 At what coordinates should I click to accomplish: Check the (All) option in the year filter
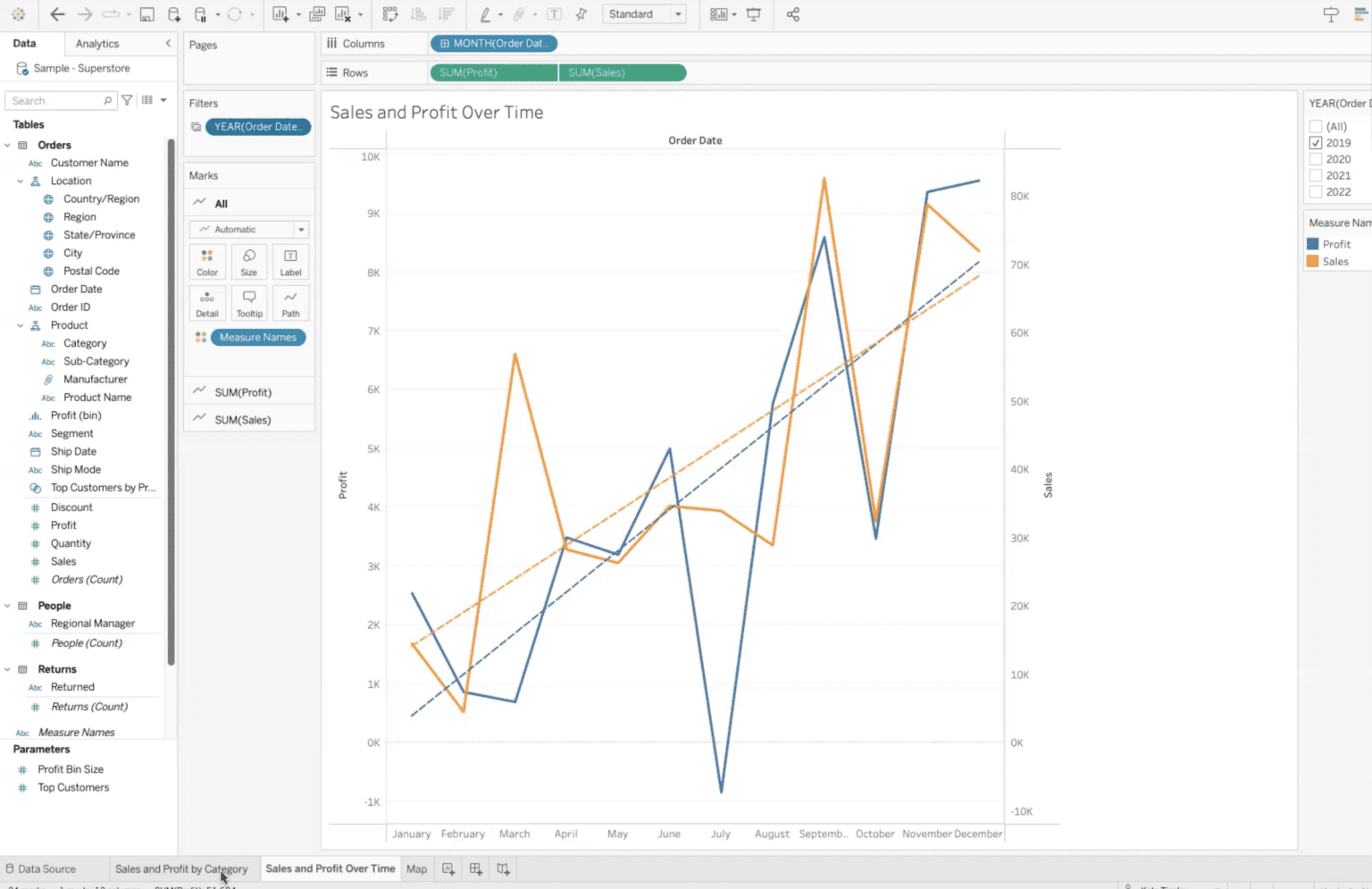1317,126
